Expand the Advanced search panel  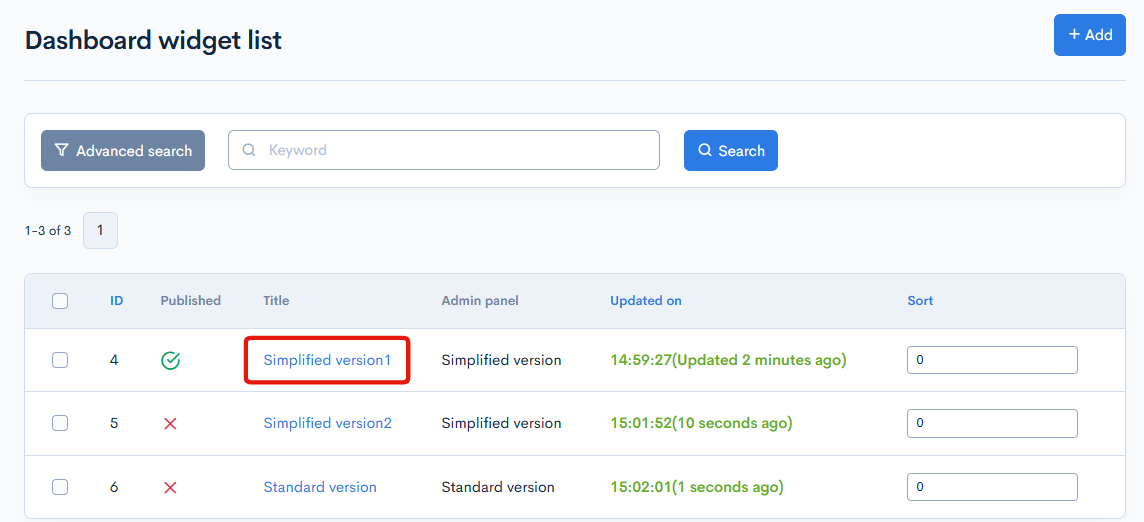click(x=123, y=150)
